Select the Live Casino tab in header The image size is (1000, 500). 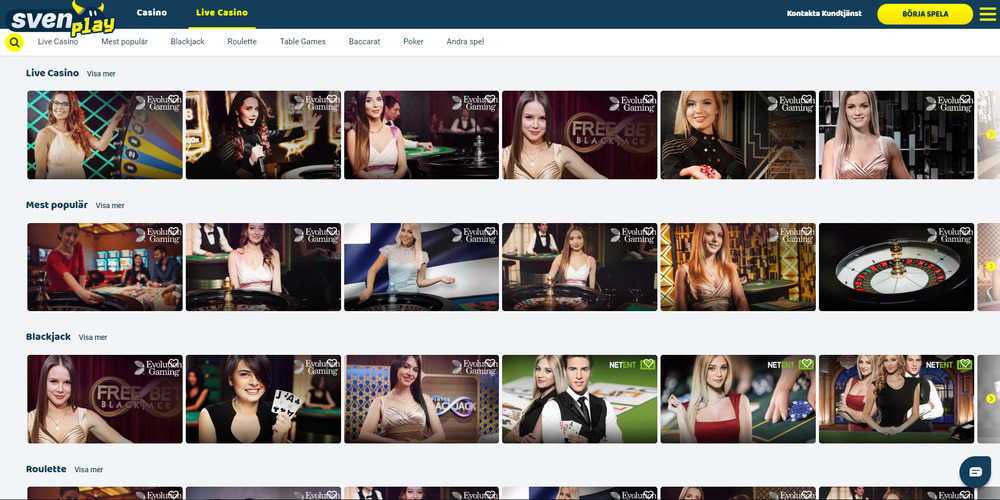pyautogui.click(x=222, y=13)
